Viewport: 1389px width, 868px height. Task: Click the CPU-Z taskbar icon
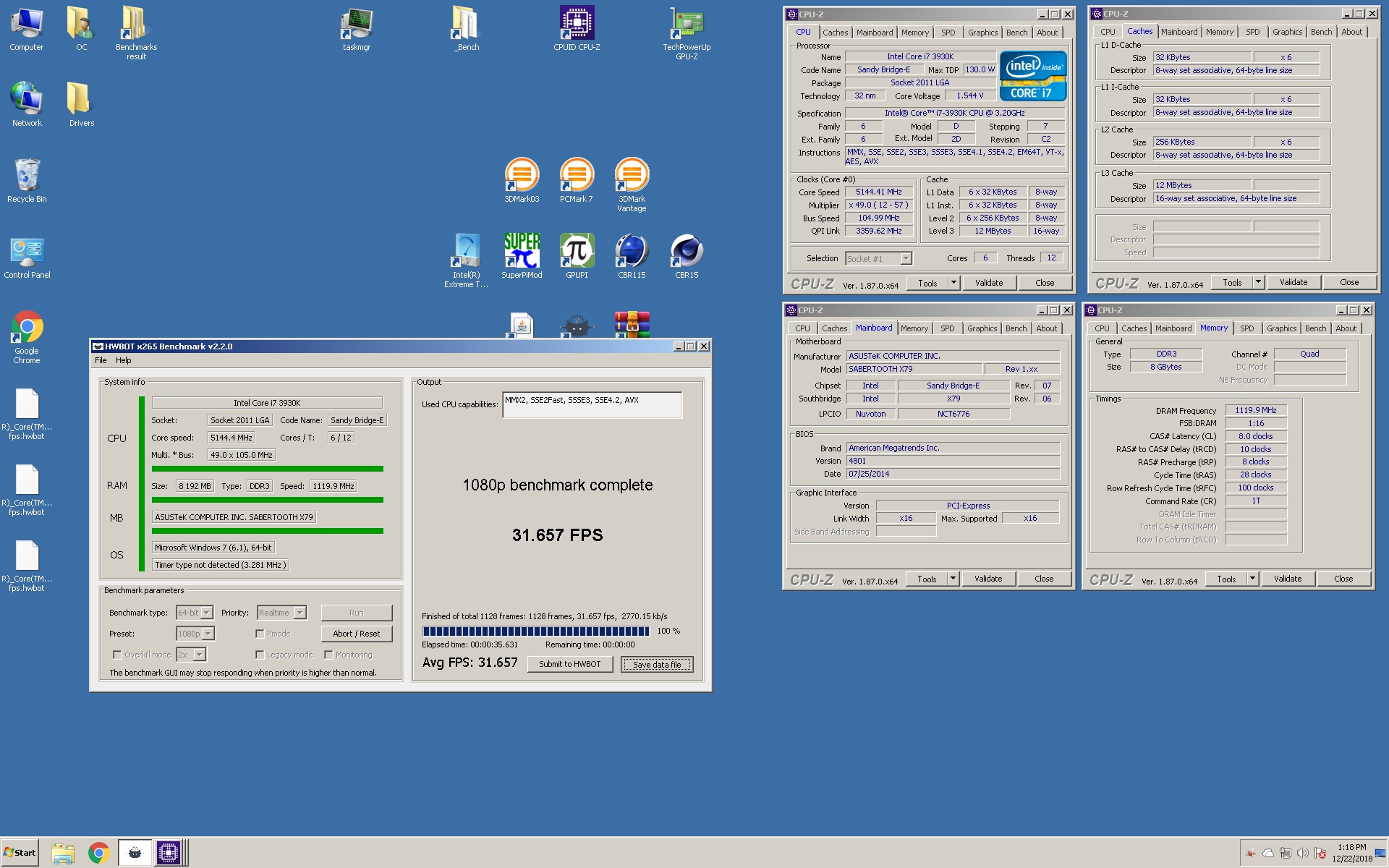pyautogui.click(x=169, y=853)
